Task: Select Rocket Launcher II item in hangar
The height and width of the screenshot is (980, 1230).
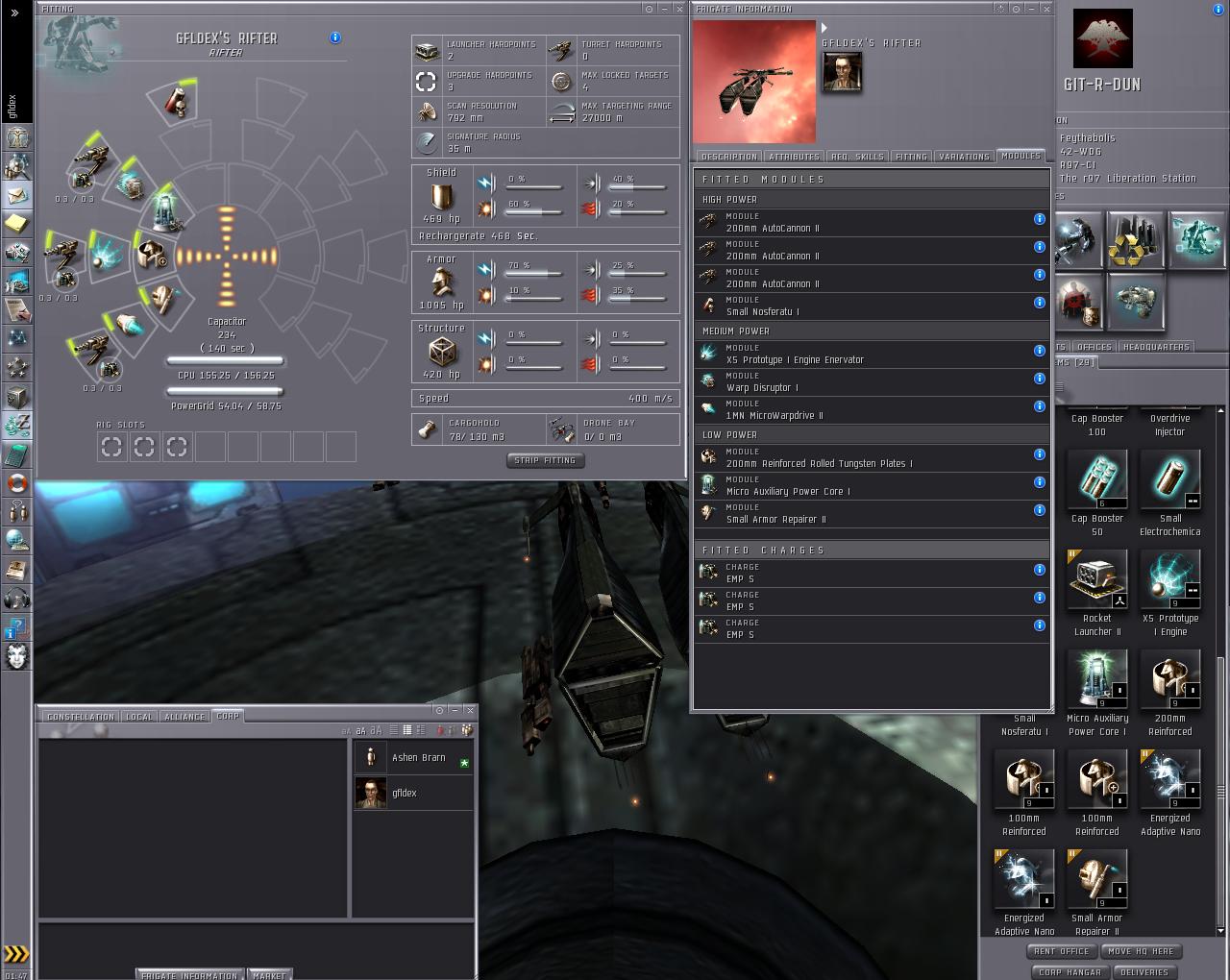Action: [x=1097, y=593]
